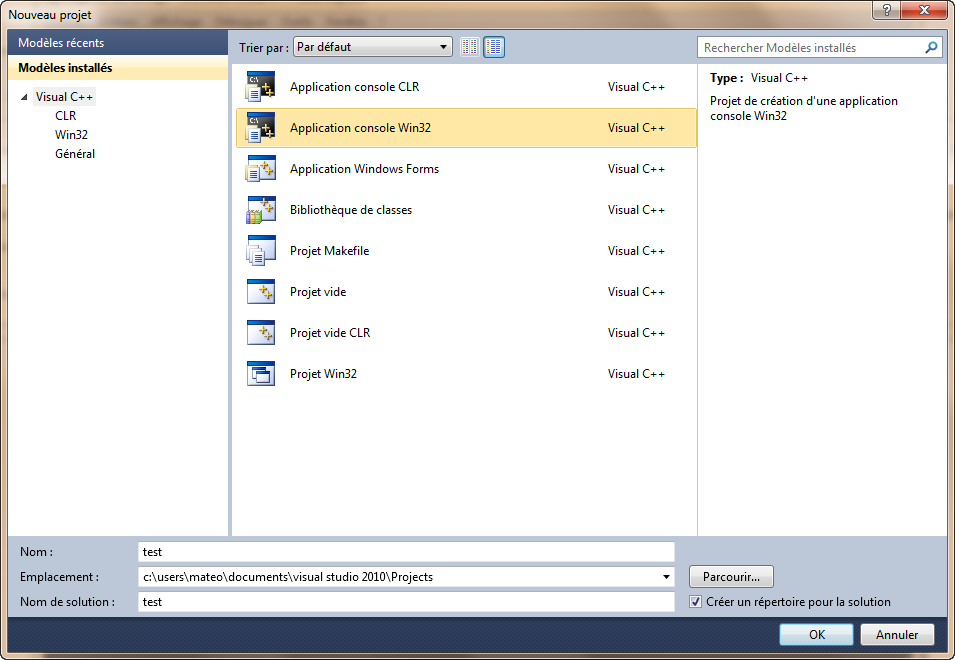
Task: Collapse the Visual C++ tree node
Action: [24, 98]
